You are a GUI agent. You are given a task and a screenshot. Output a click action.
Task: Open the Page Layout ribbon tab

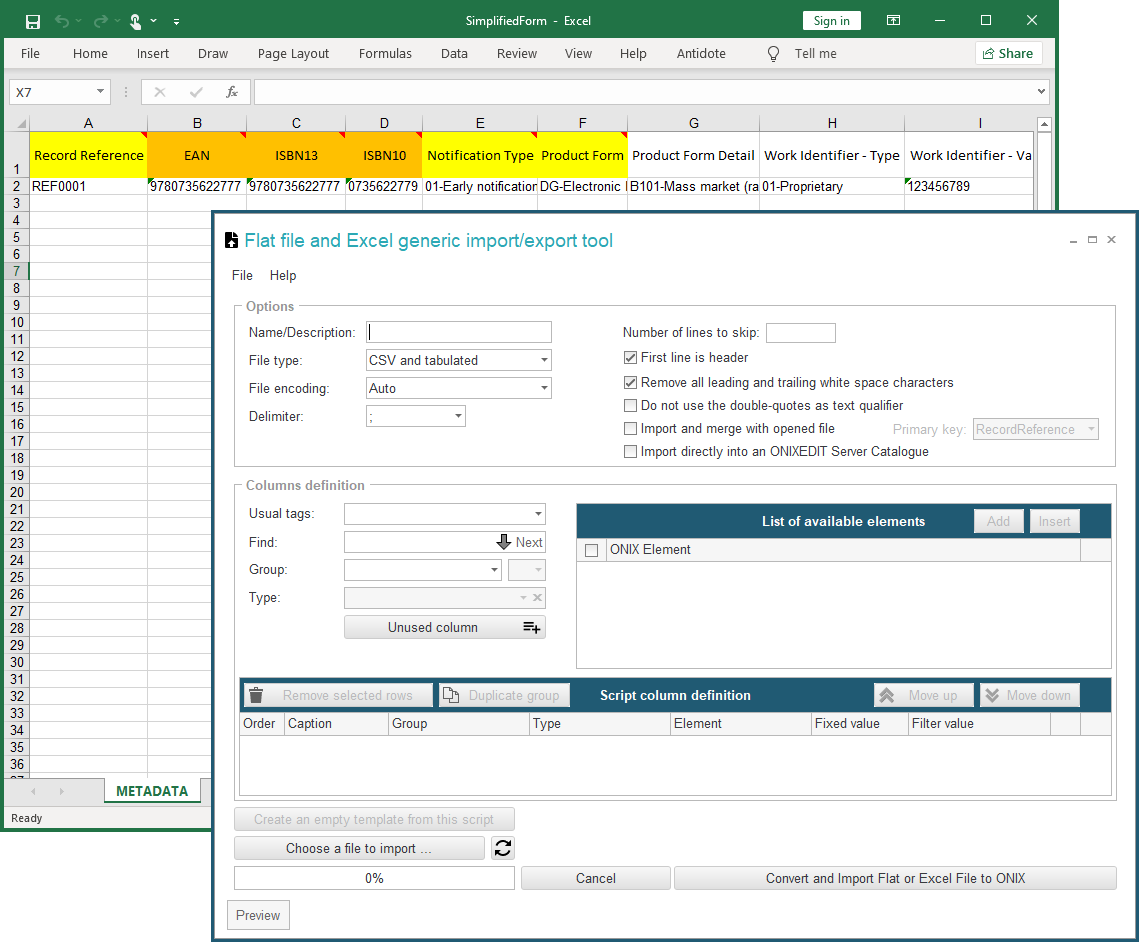[294, 53]
